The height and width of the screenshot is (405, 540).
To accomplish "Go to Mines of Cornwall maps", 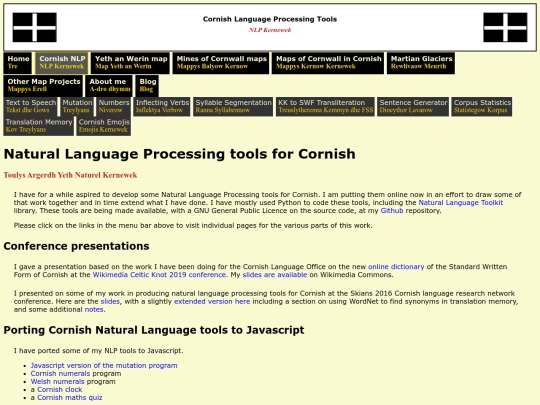I will 221,63.
